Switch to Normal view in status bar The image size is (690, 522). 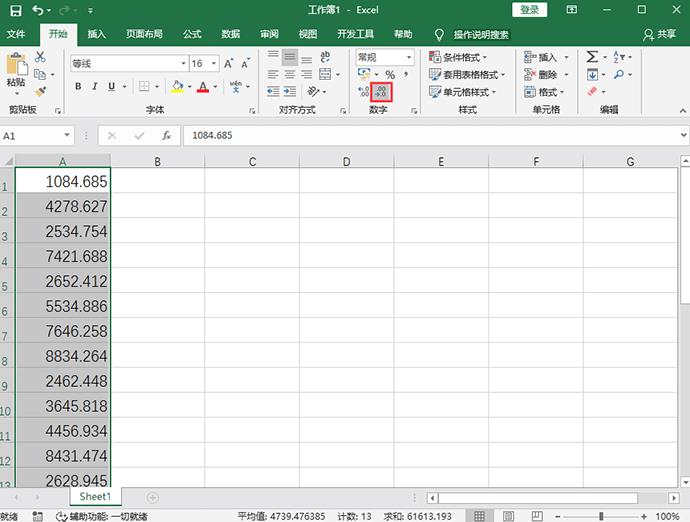tap(479, 516)
